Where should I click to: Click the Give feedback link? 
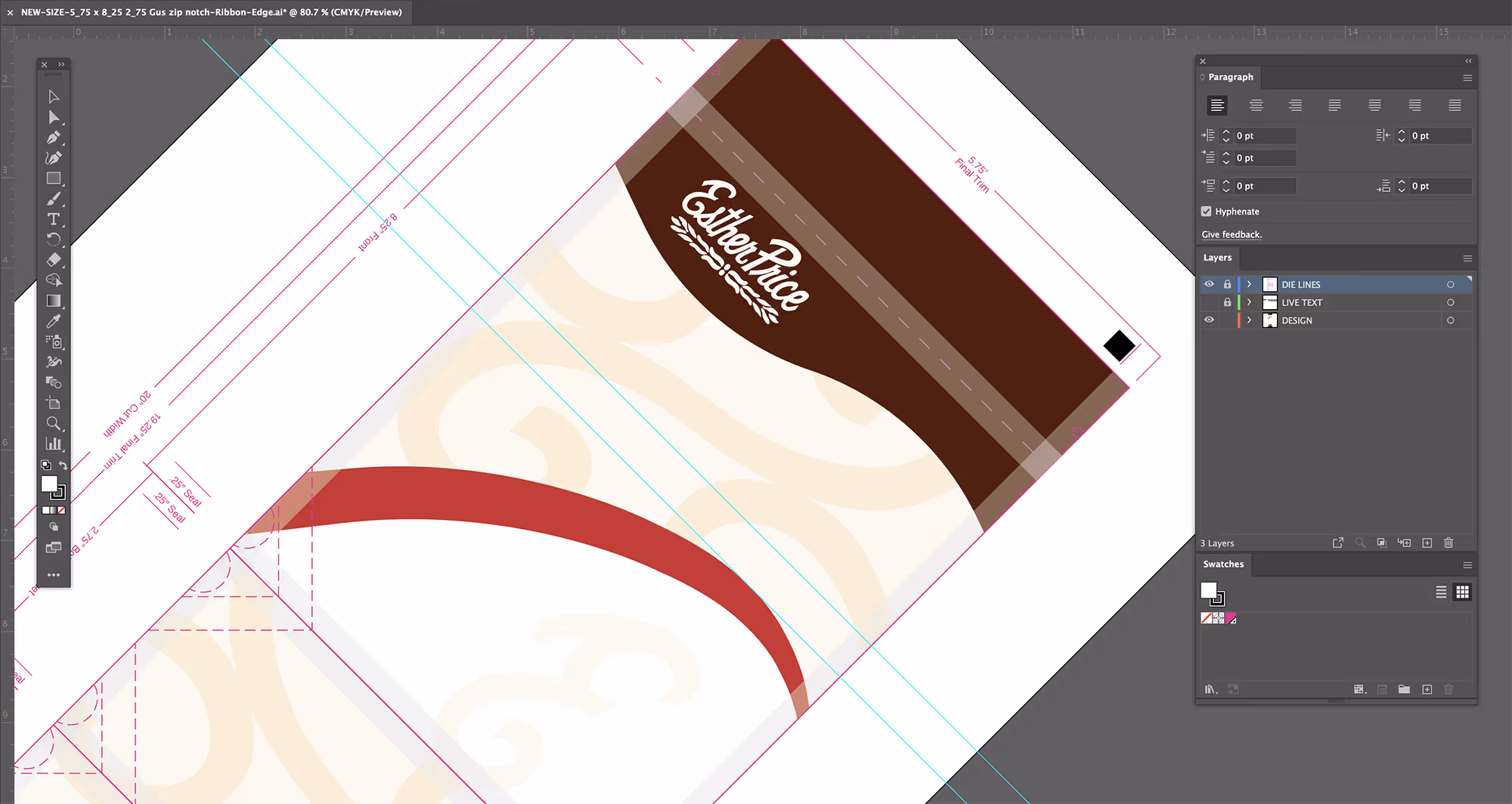pos(1232,234)
